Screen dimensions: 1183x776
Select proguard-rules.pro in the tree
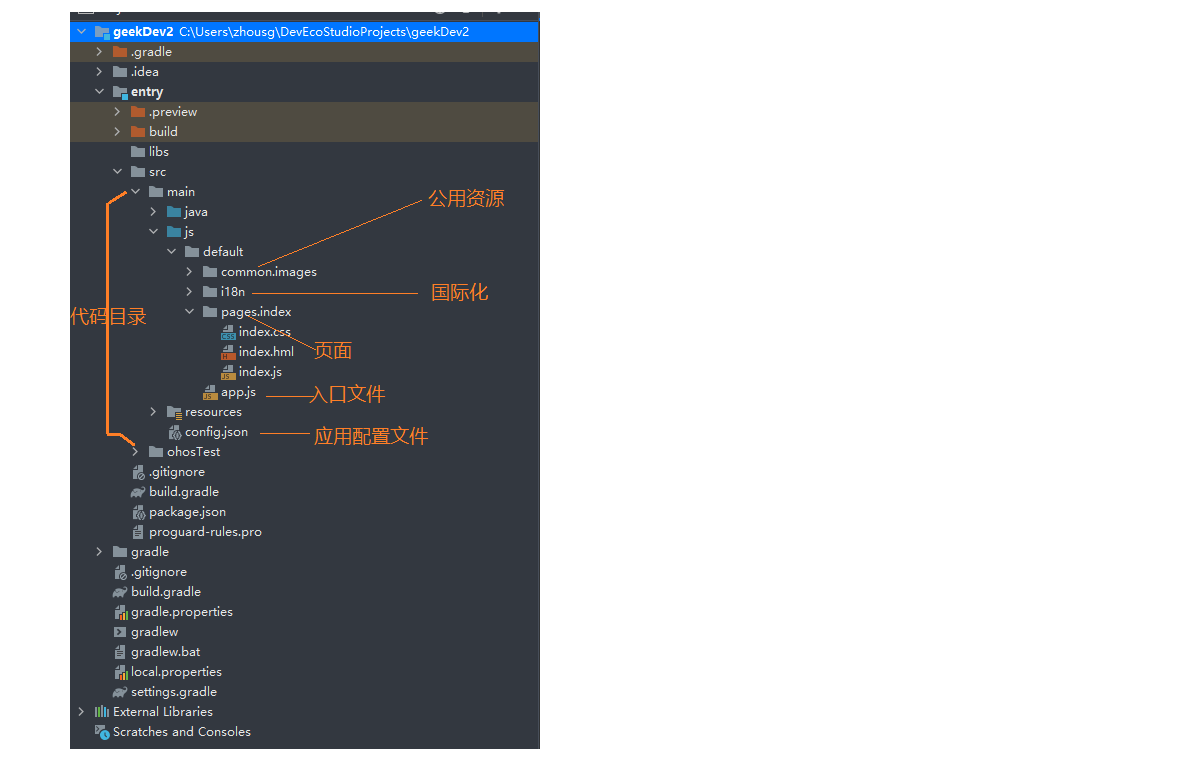click(205, 532)
